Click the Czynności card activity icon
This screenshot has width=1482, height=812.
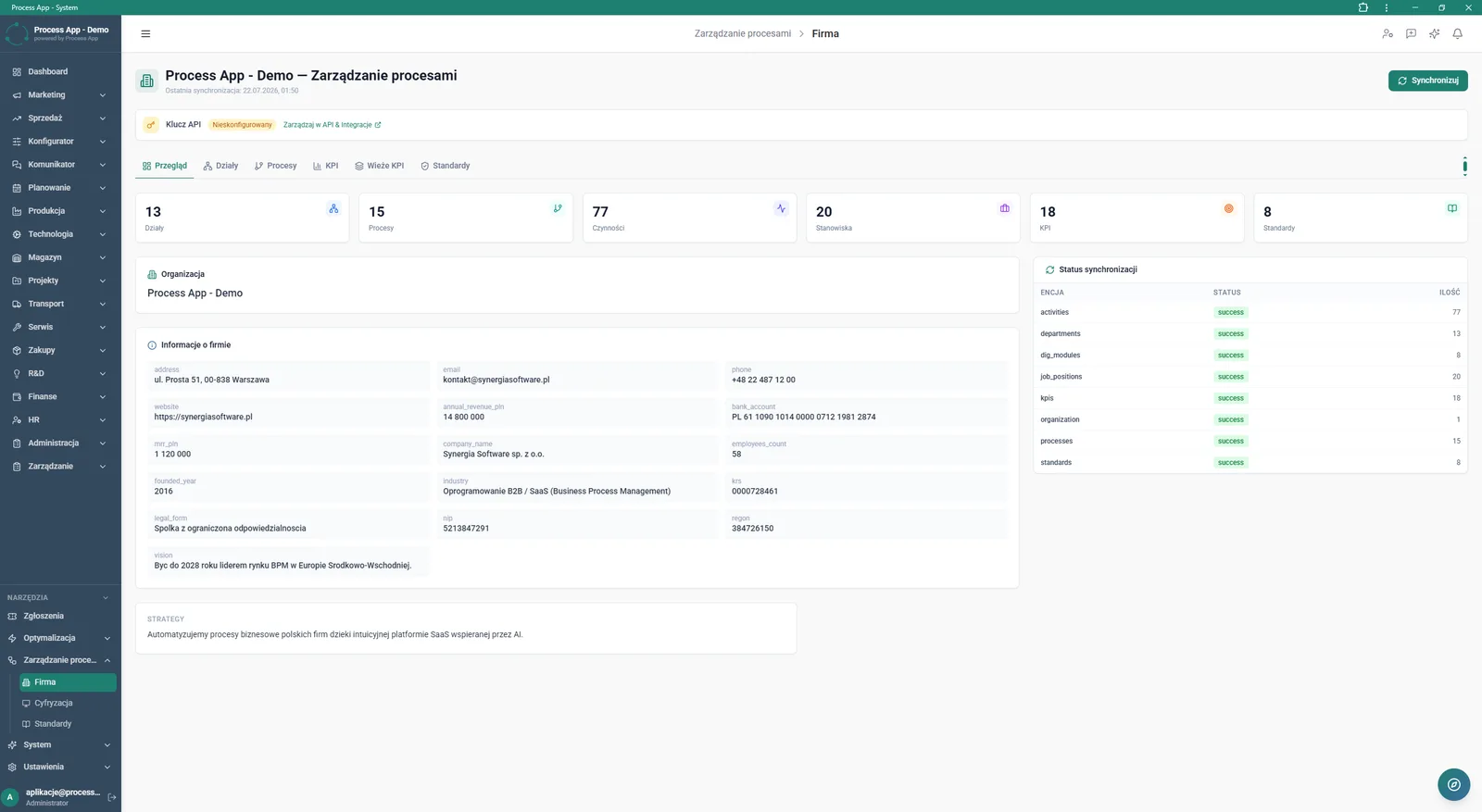pyautogui.click(x=781, y=209)
